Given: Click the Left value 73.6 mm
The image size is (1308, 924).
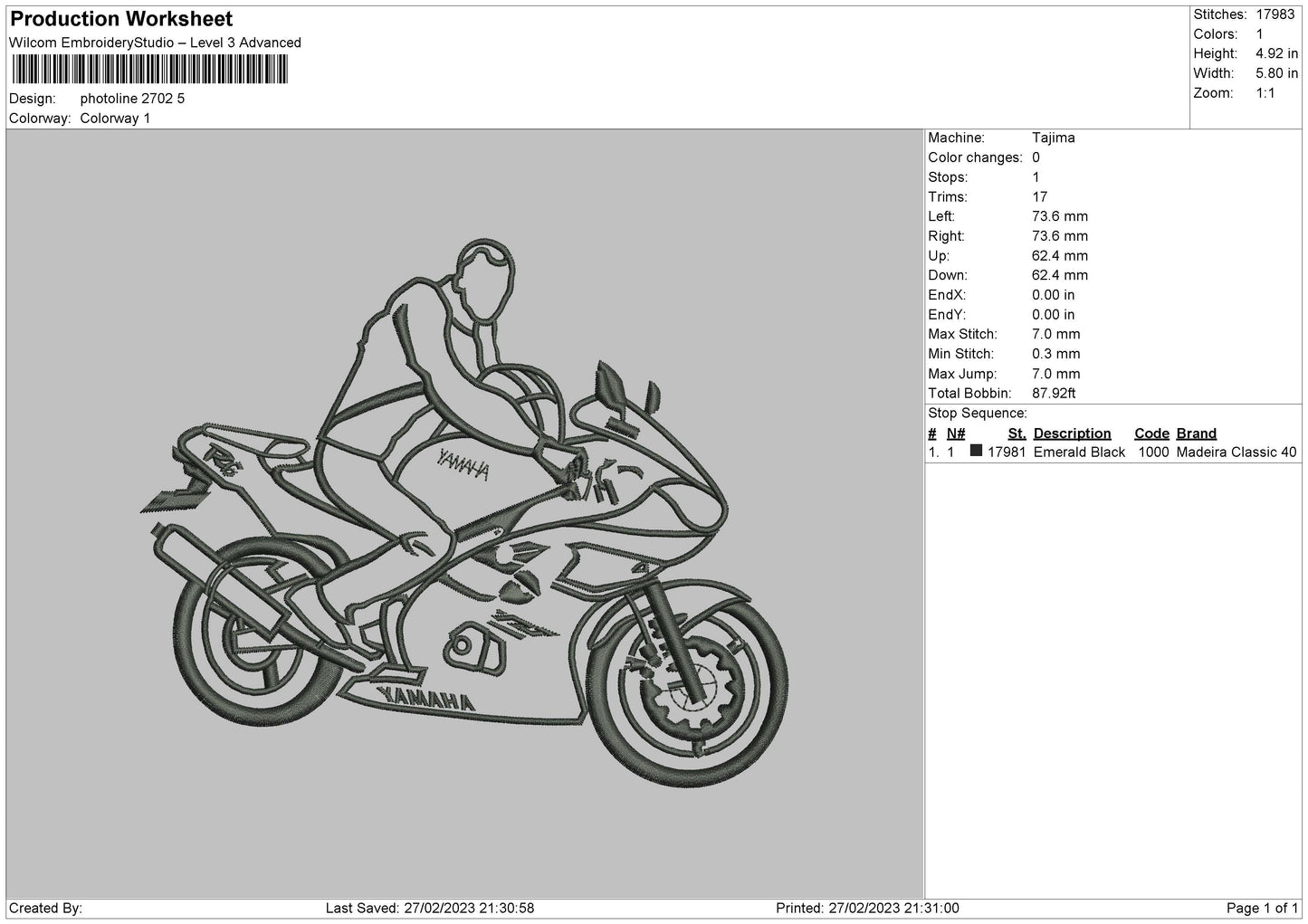Looking at the screenshot, I should point(1060,216).
